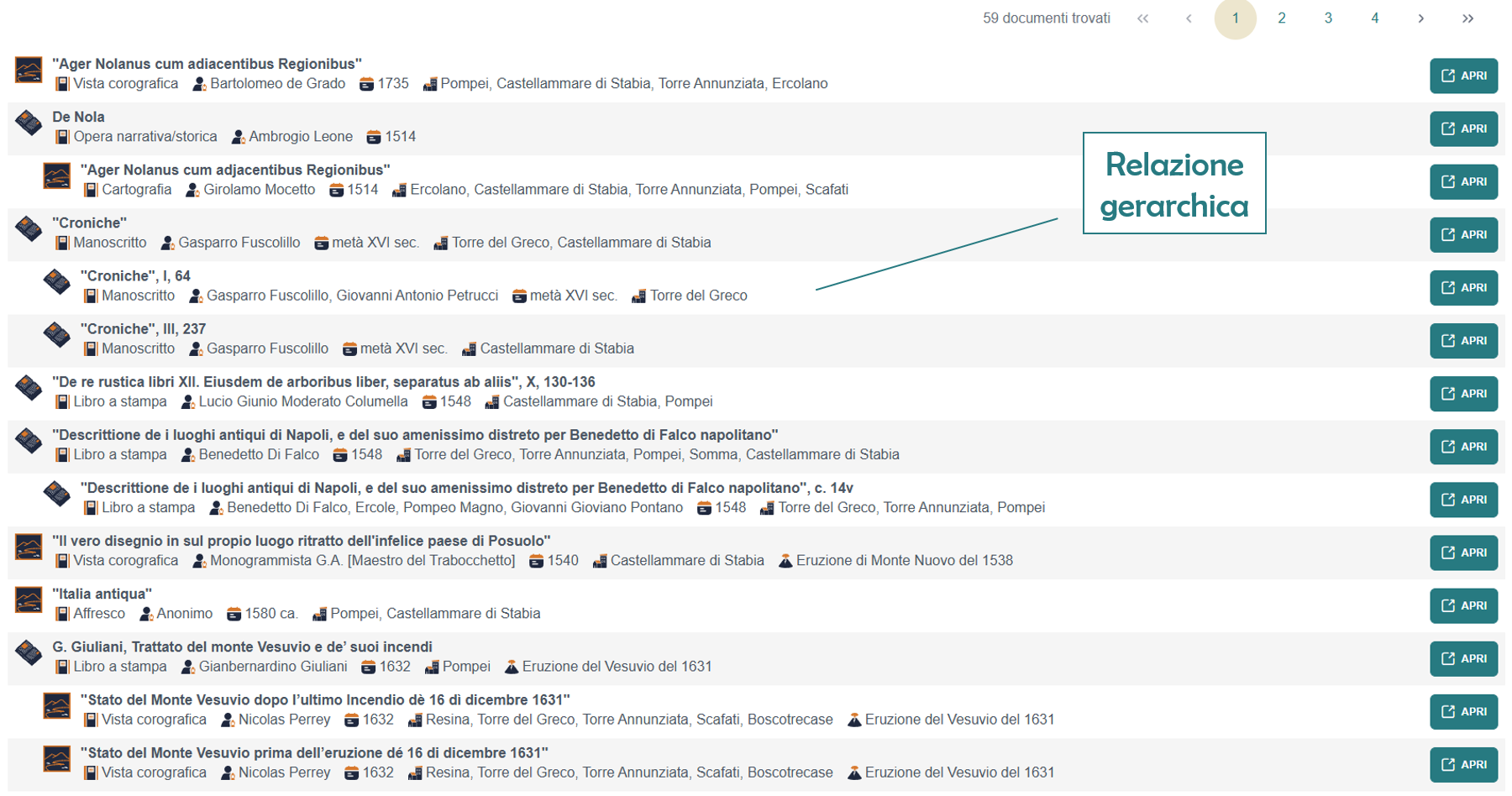Open the "Croniche", III, 237 title
Viewport: 1512px width, 796px height.
coord(143,329)
